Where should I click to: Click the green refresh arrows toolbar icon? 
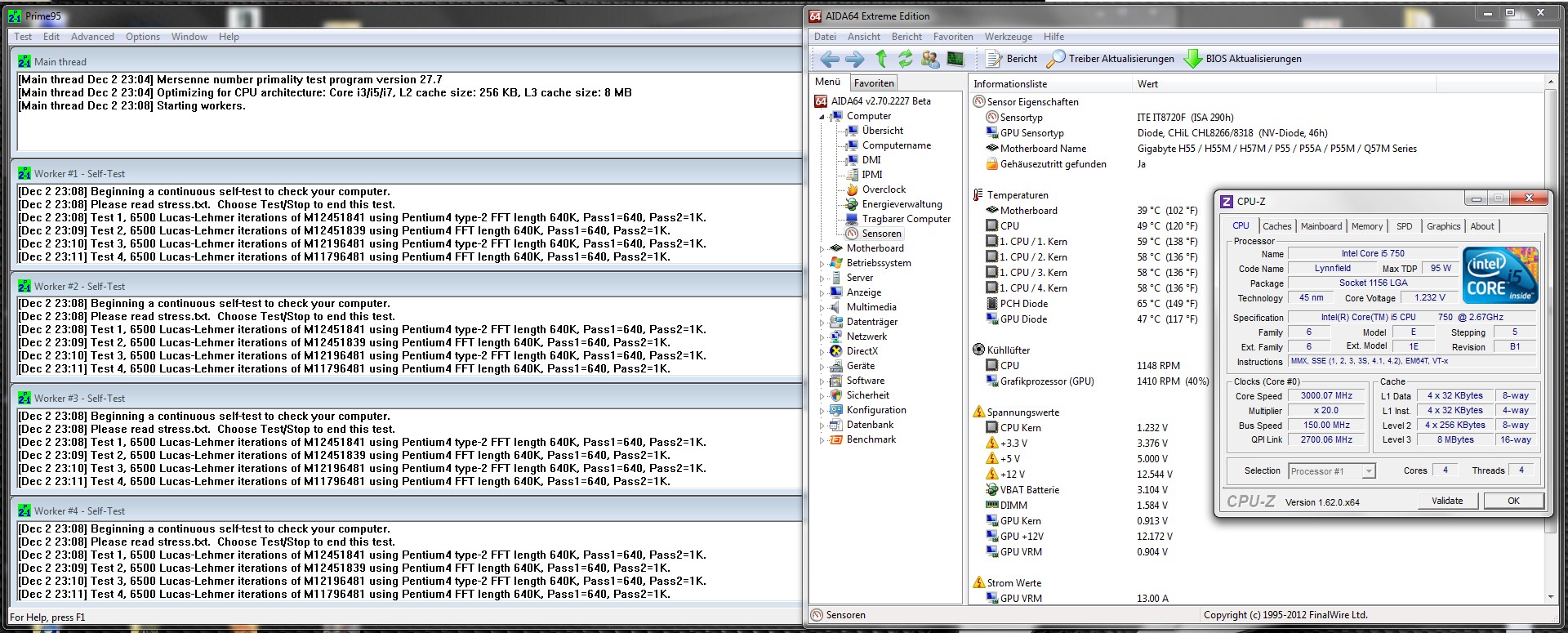pos(905,59)
